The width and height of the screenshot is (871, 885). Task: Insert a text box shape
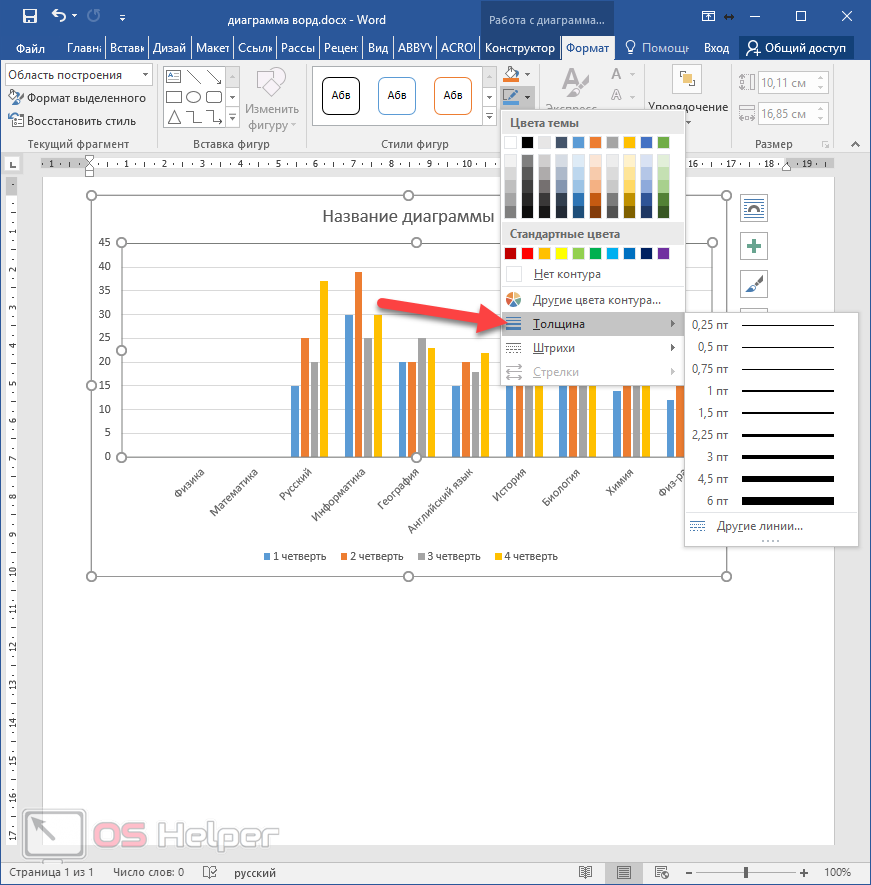174,76
